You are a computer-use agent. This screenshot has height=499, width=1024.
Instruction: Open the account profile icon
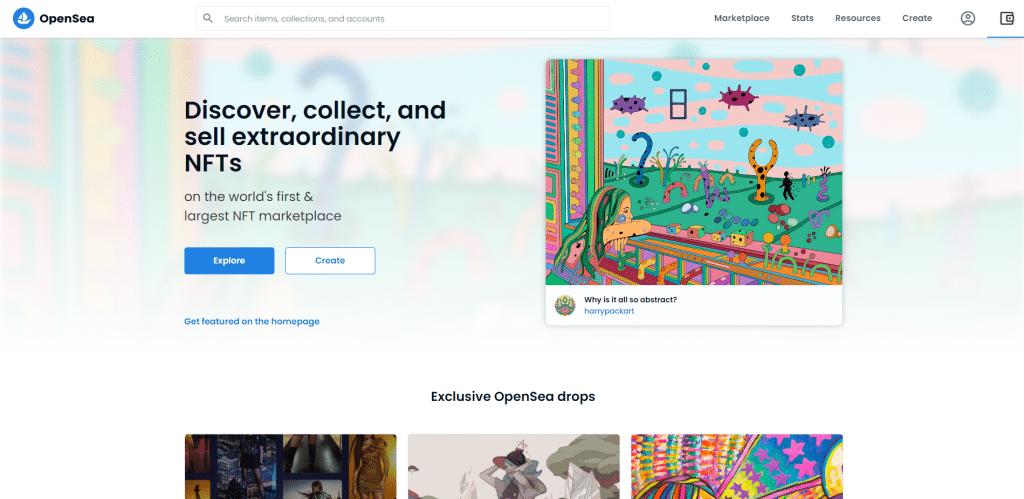tap(968, 18)
